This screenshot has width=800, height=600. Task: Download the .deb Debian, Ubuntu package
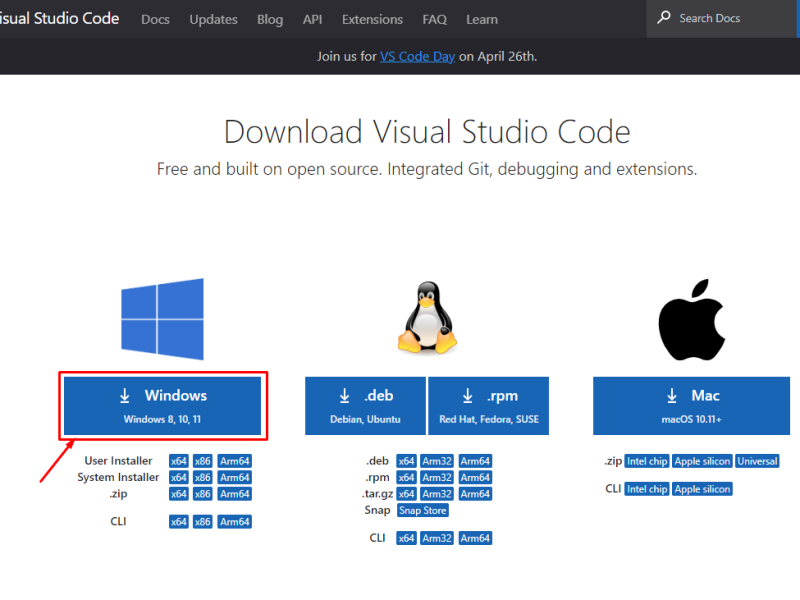point(365,406)
